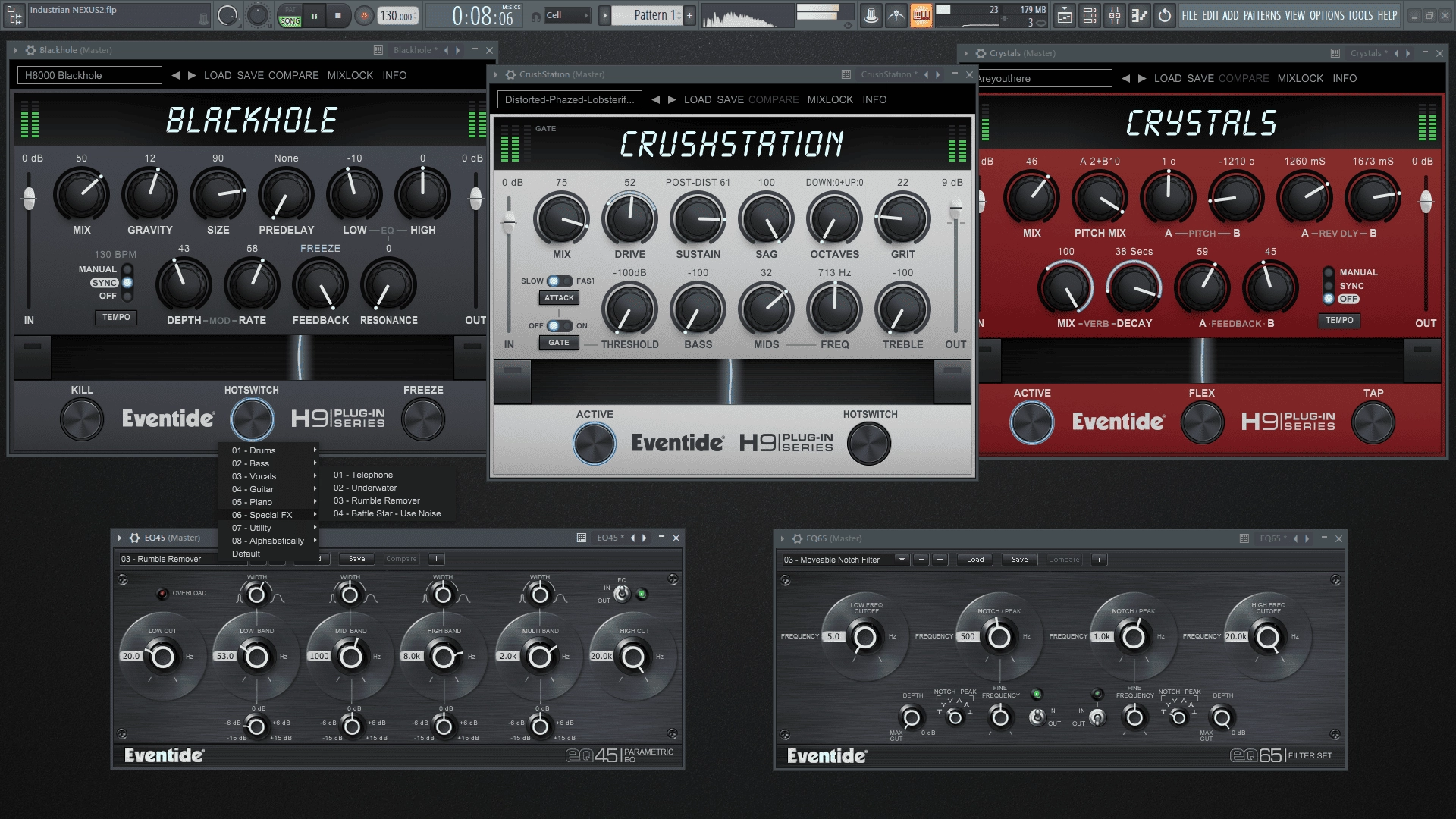Expand CrushStation window menu arrow

click(x=496, y=74)
